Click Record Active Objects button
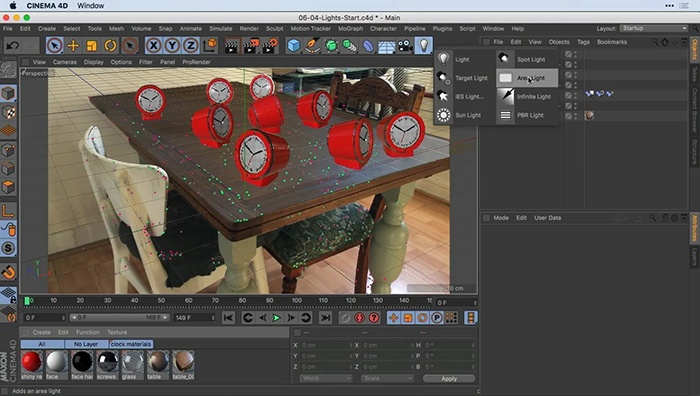Screen dimensions: 700x396 coord(344,318)
